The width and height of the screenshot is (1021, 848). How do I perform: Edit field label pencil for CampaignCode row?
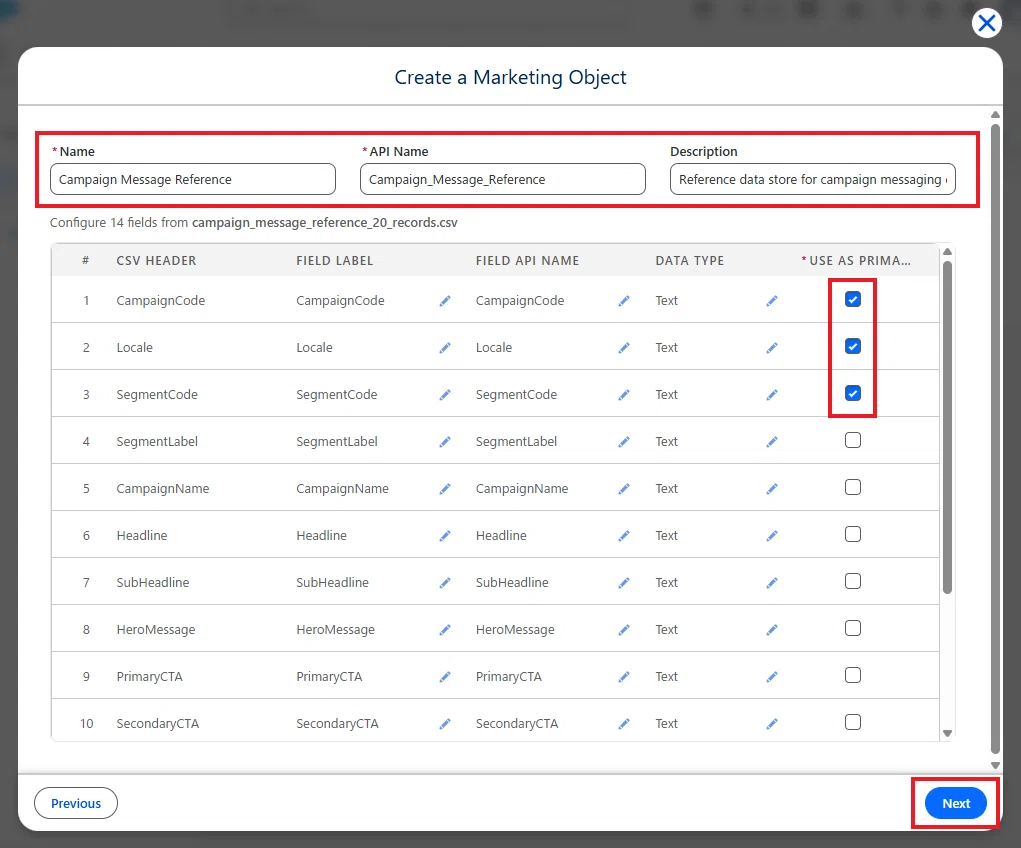tap(445, 301)
